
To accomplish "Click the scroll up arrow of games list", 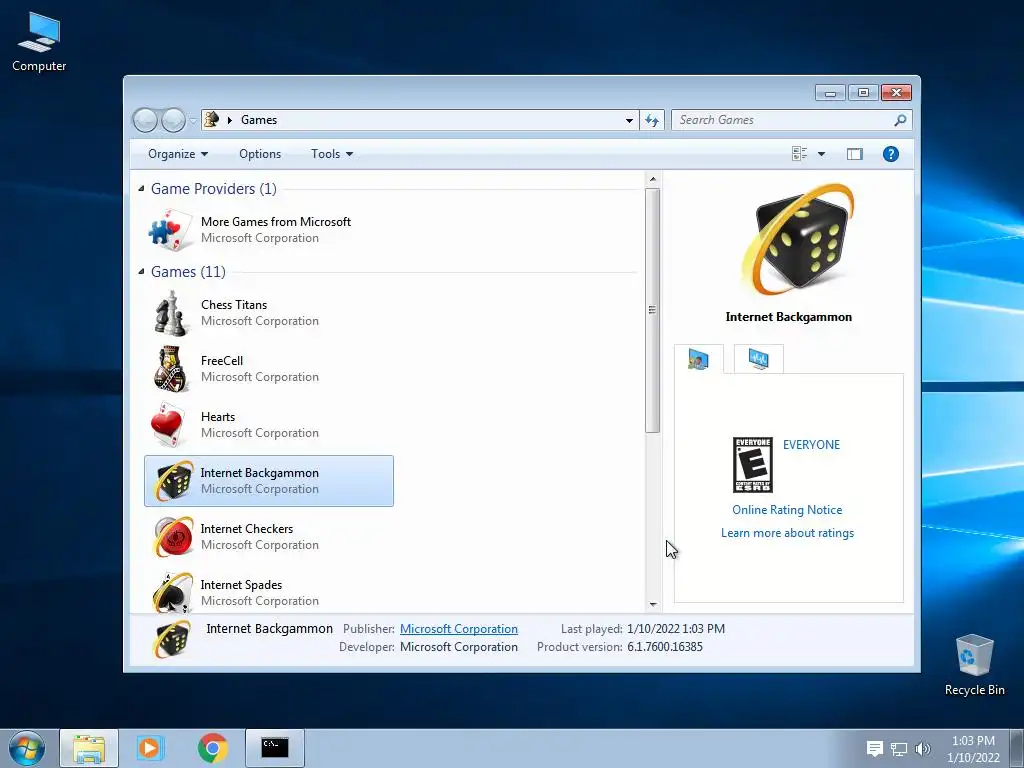I will coord(652,179).
